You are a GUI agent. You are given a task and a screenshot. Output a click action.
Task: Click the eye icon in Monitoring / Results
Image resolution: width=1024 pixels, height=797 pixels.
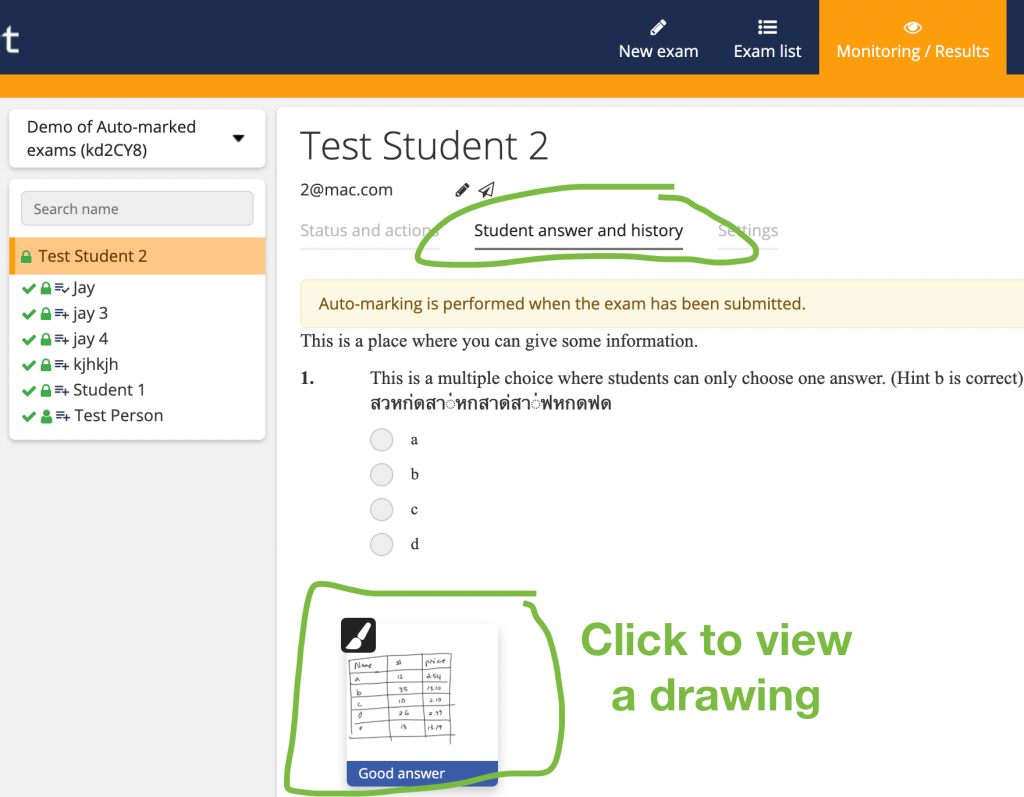tap(912, 27)
